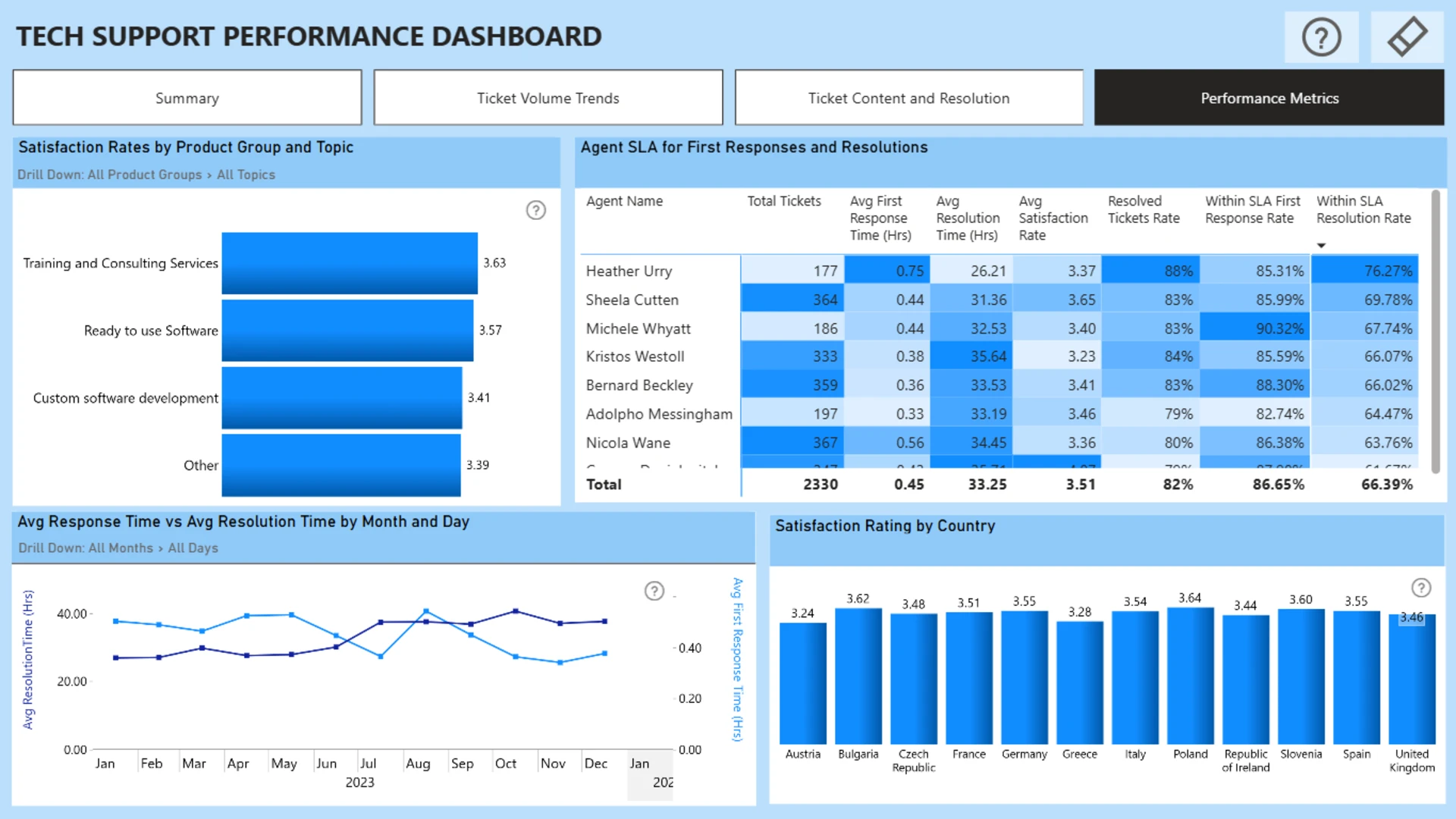Click the clear filters eraser icon
The image size is (1456, 819).
(x=1407, y=37)
